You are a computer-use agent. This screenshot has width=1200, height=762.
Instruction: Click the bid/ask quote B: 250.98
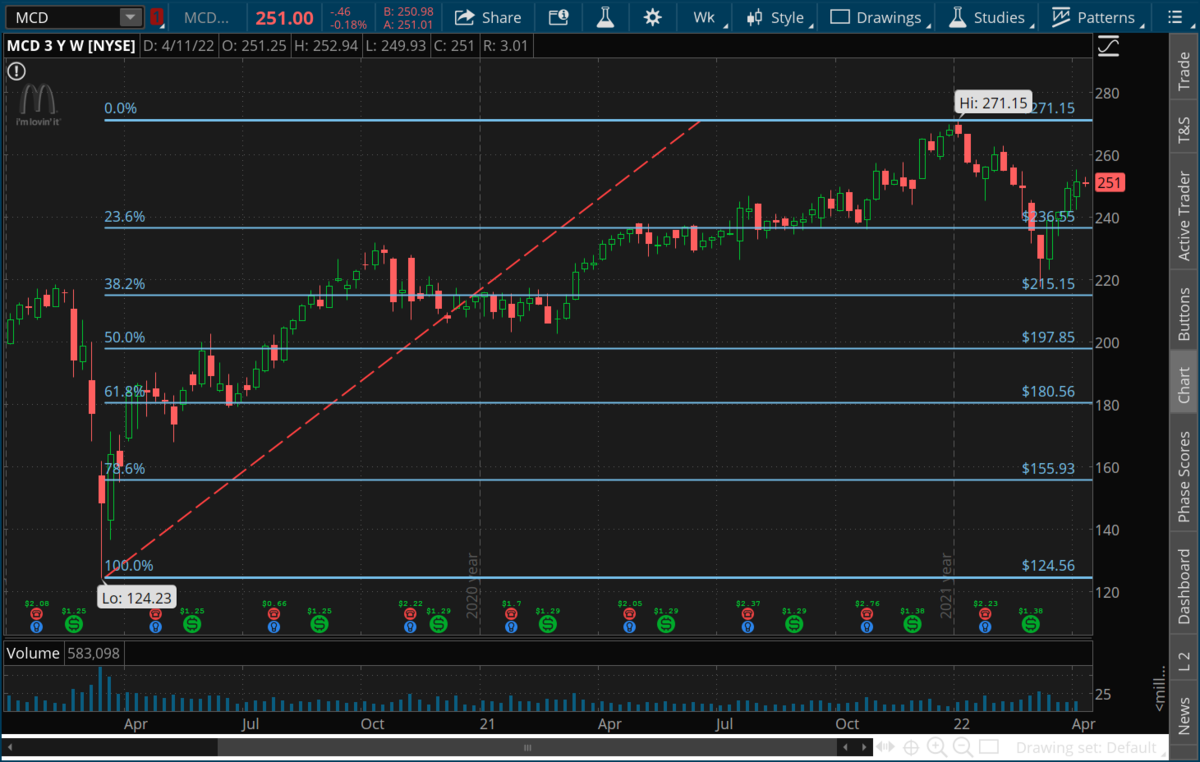(x=407, y=11)
